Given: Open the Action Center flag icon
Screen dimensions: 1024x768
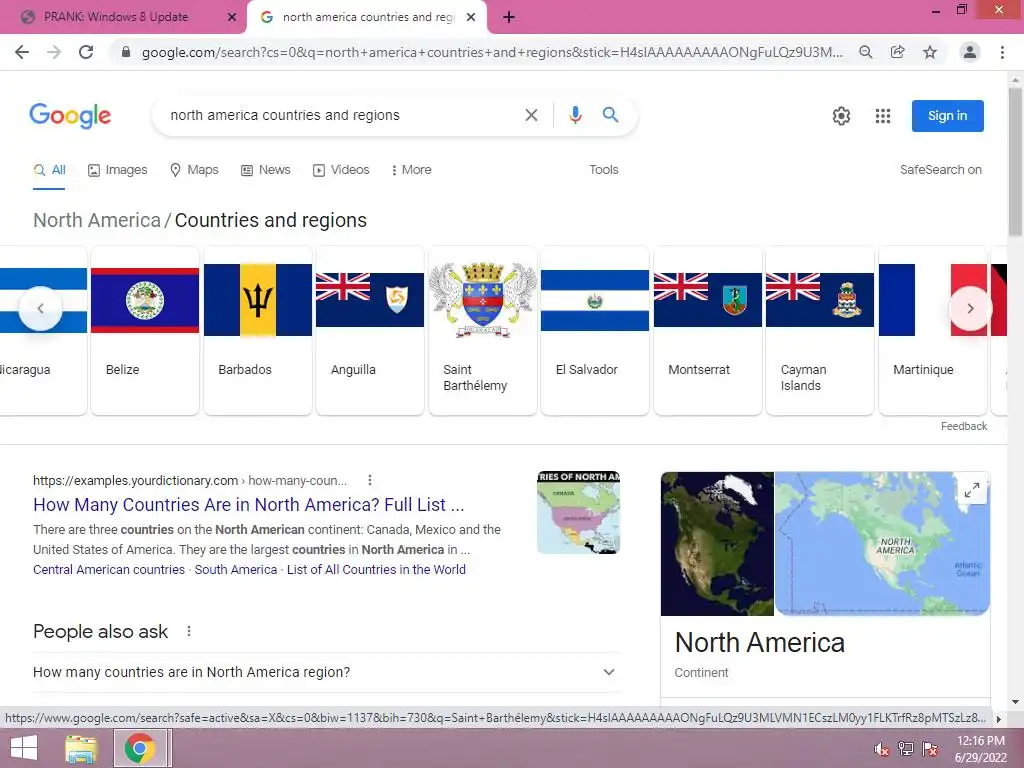Looking at the screenshot, I should pyautogui.click(x=930, y=749).
